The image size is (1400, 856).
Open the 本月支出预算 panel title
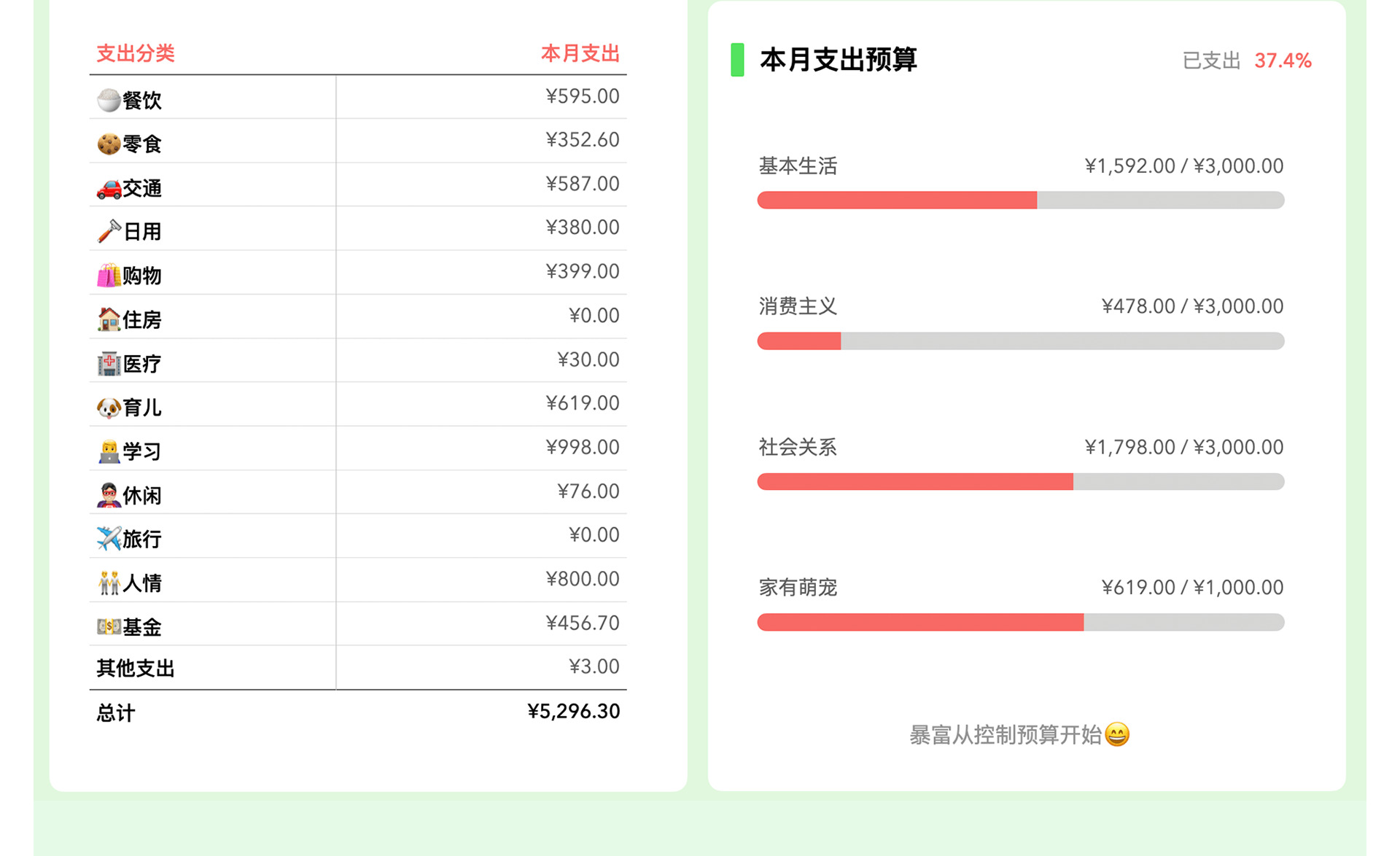[x=839, y=61]
